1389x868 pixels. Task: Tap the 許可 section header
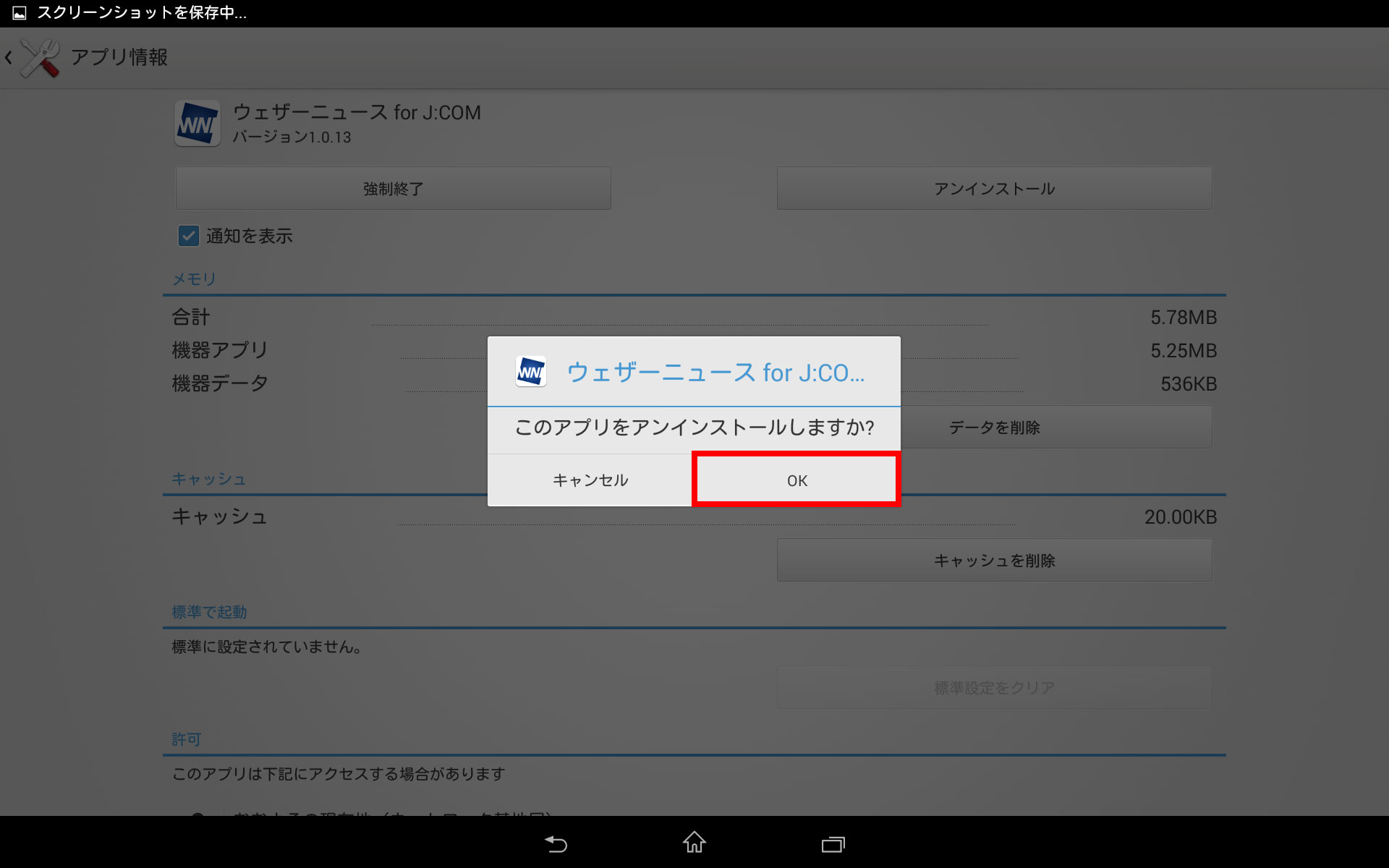pyautogui.click(x=187, y=739)
